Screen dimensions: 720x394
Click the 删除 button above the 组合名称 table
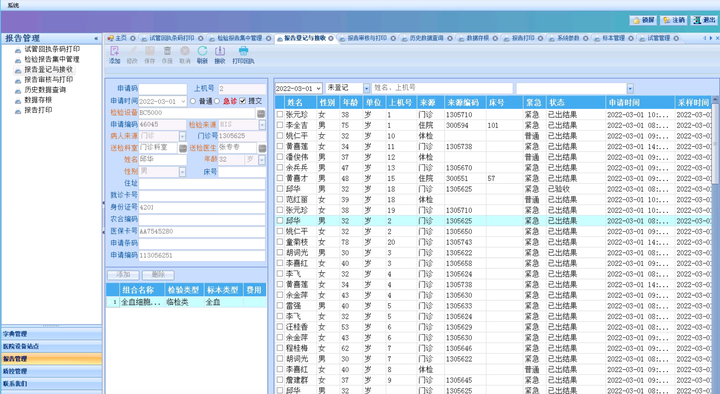pyautogui.click(x=158, y=275)
